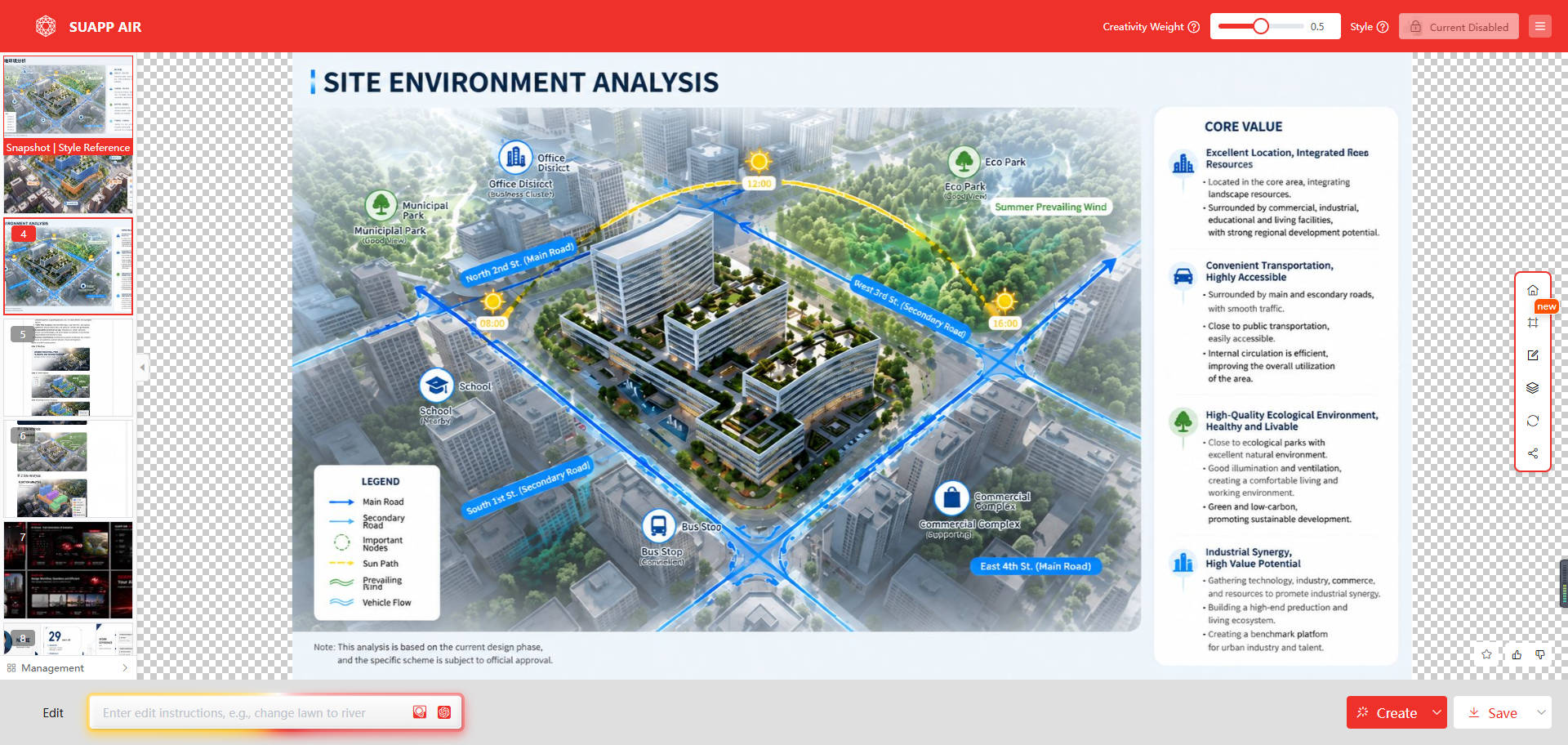Select thumbnail number 5
This screenshot has height=745, width=1568.
coord(68,368)
